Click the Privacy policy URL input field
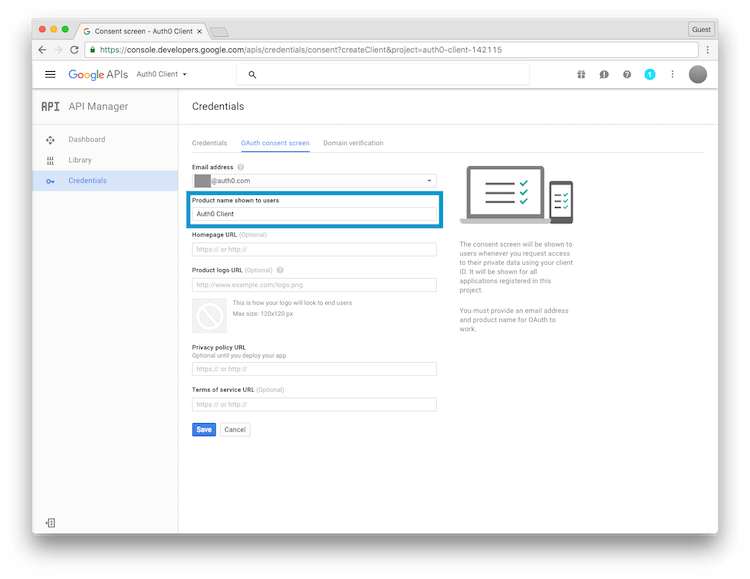 tap(314, 369)
